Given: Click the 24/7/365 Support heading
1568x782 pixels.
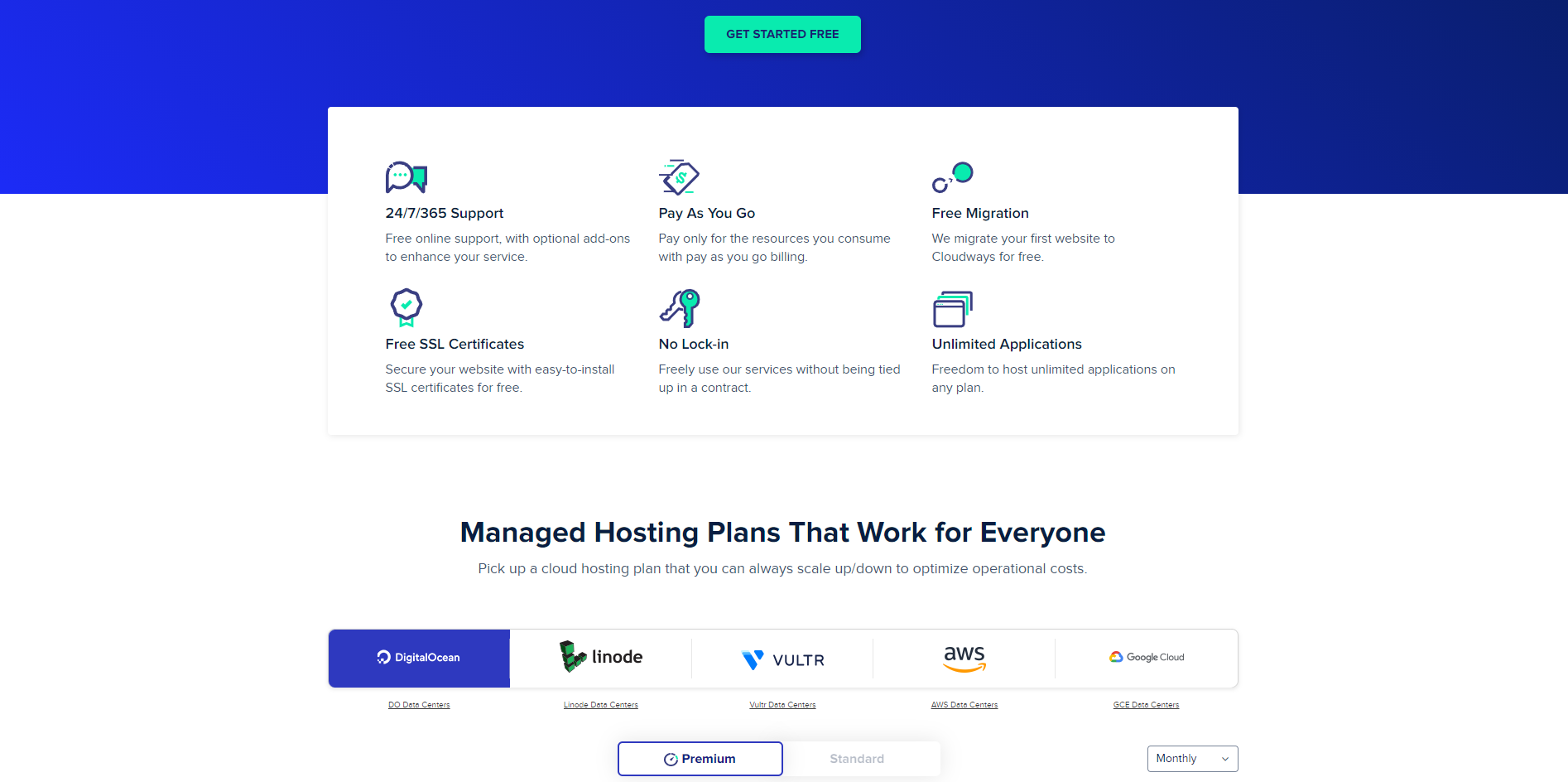Looking at the screenshot, I should [x=445, y=213].
